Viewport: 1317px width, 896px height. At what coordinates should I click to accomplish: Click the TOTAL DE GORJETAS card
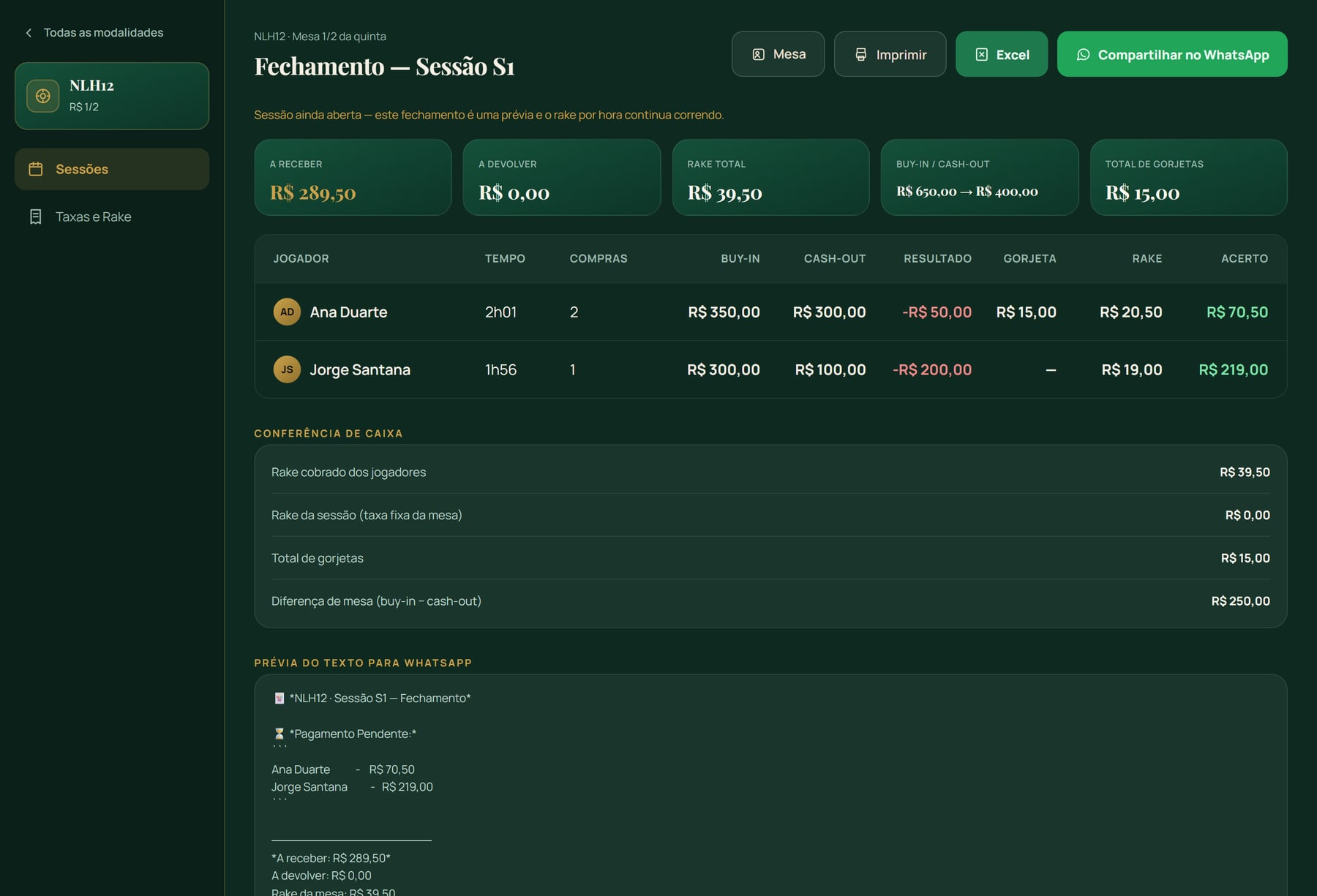1188,178
